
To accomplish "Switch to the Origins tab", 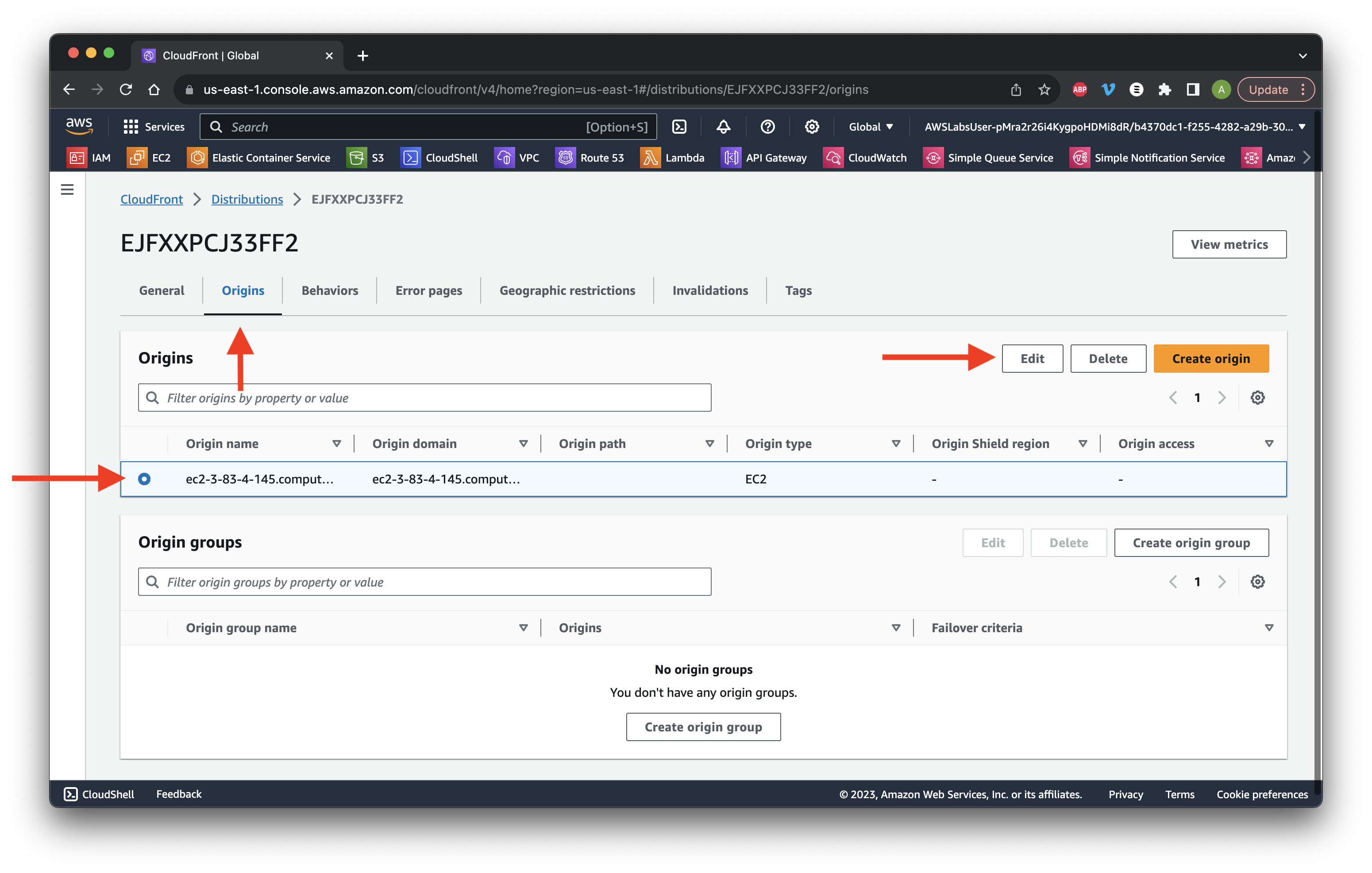I will tap(243, 290).
